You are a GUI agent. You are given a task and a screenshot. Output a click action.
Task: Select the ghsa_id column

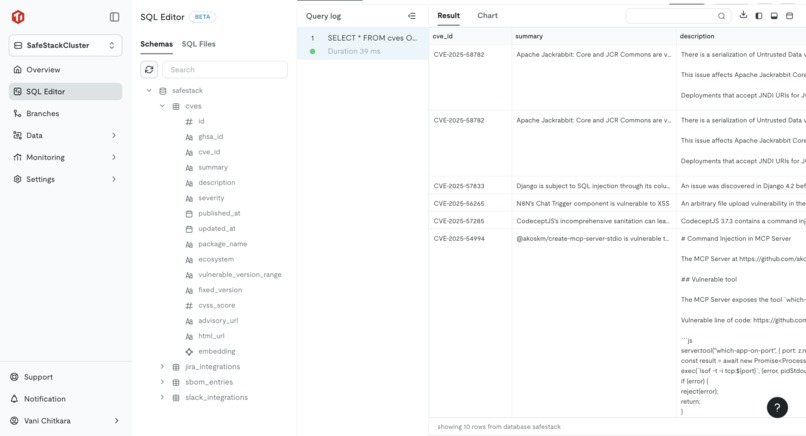pos(211,137)
